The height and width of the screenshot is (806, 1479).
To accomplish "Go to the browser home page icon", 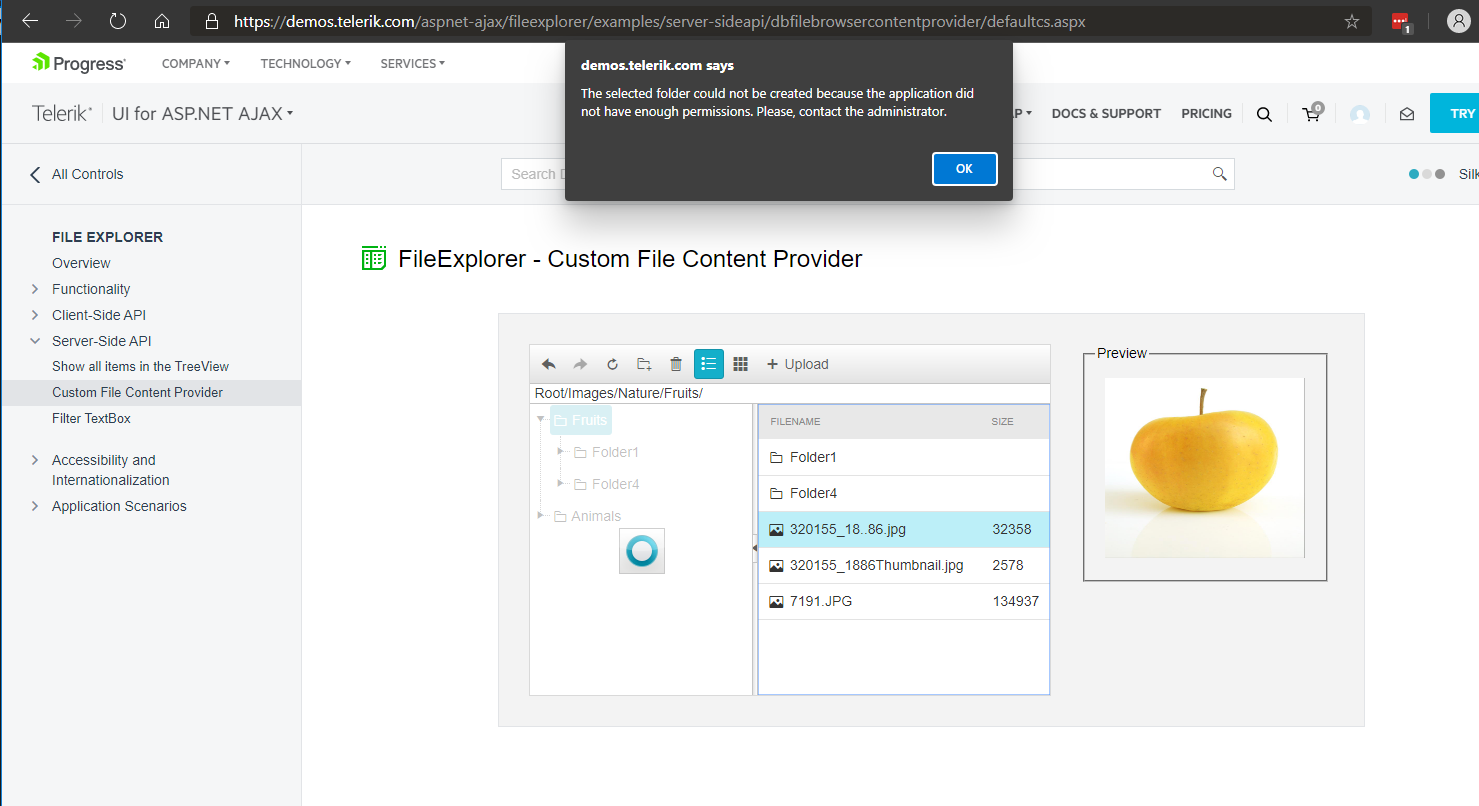I will [162, 21].
